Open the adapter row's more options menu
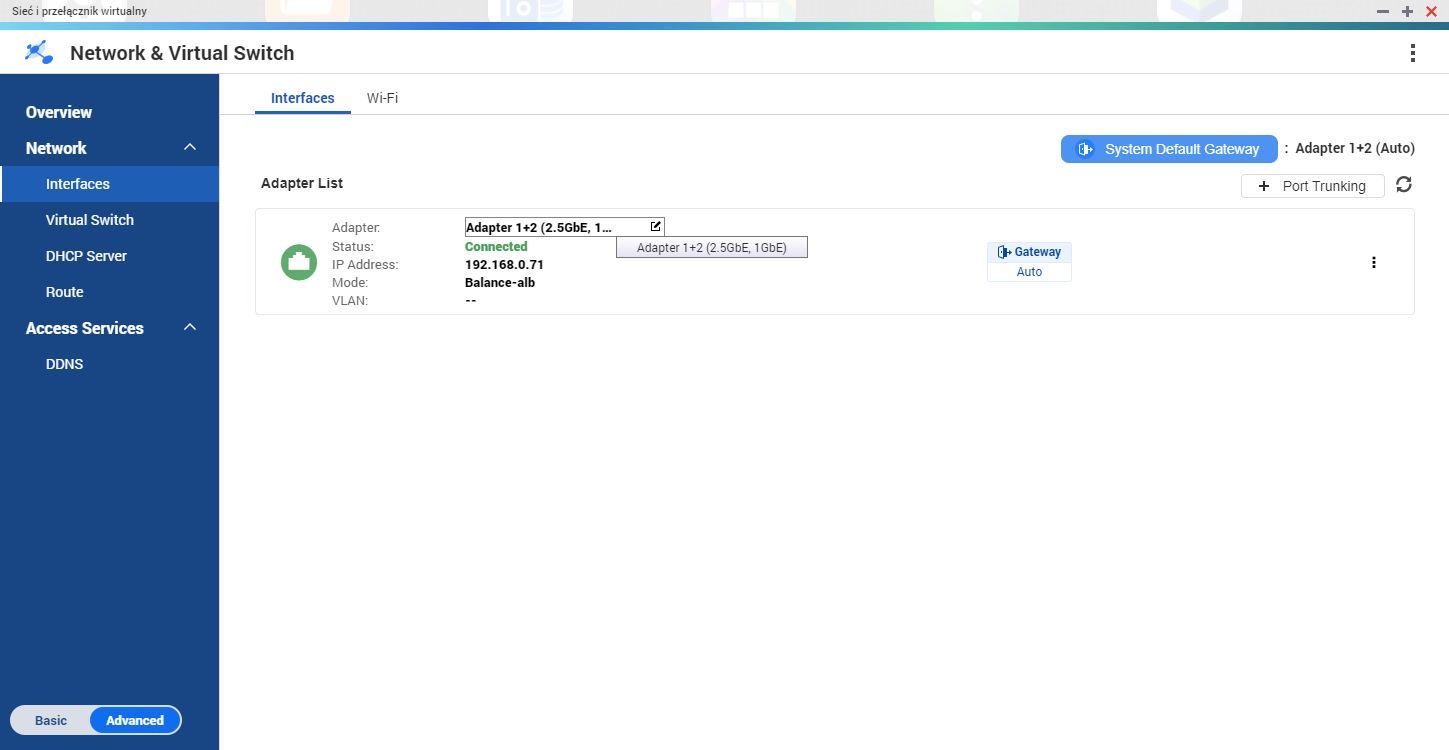Viewport: 1449px width, 750px height. click(1373, 262)
